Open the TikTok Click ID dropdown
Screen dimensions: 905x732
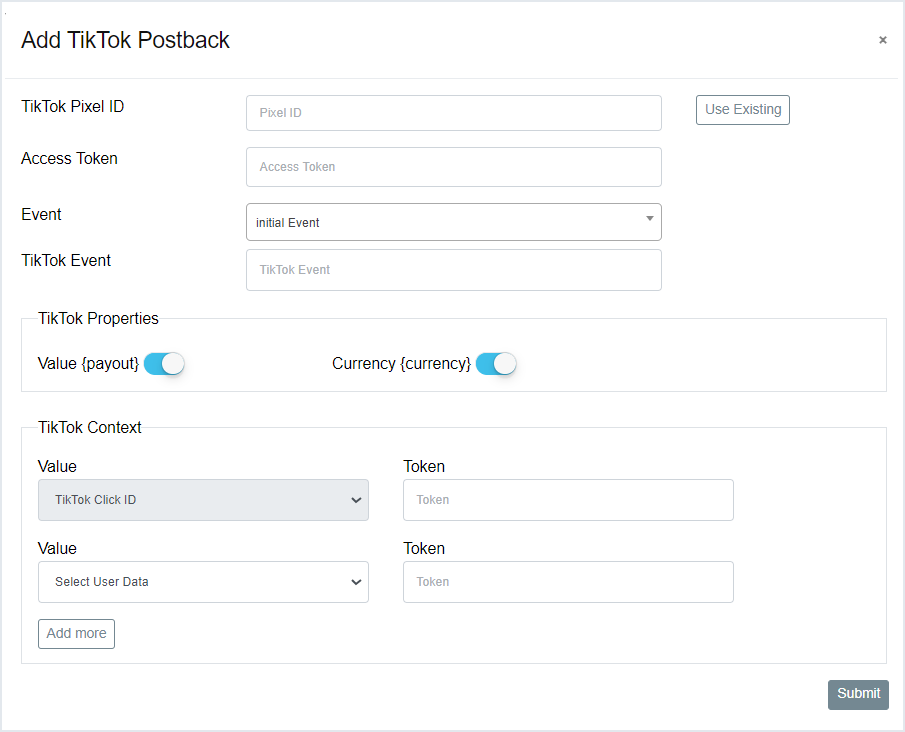tap(190, 500)
